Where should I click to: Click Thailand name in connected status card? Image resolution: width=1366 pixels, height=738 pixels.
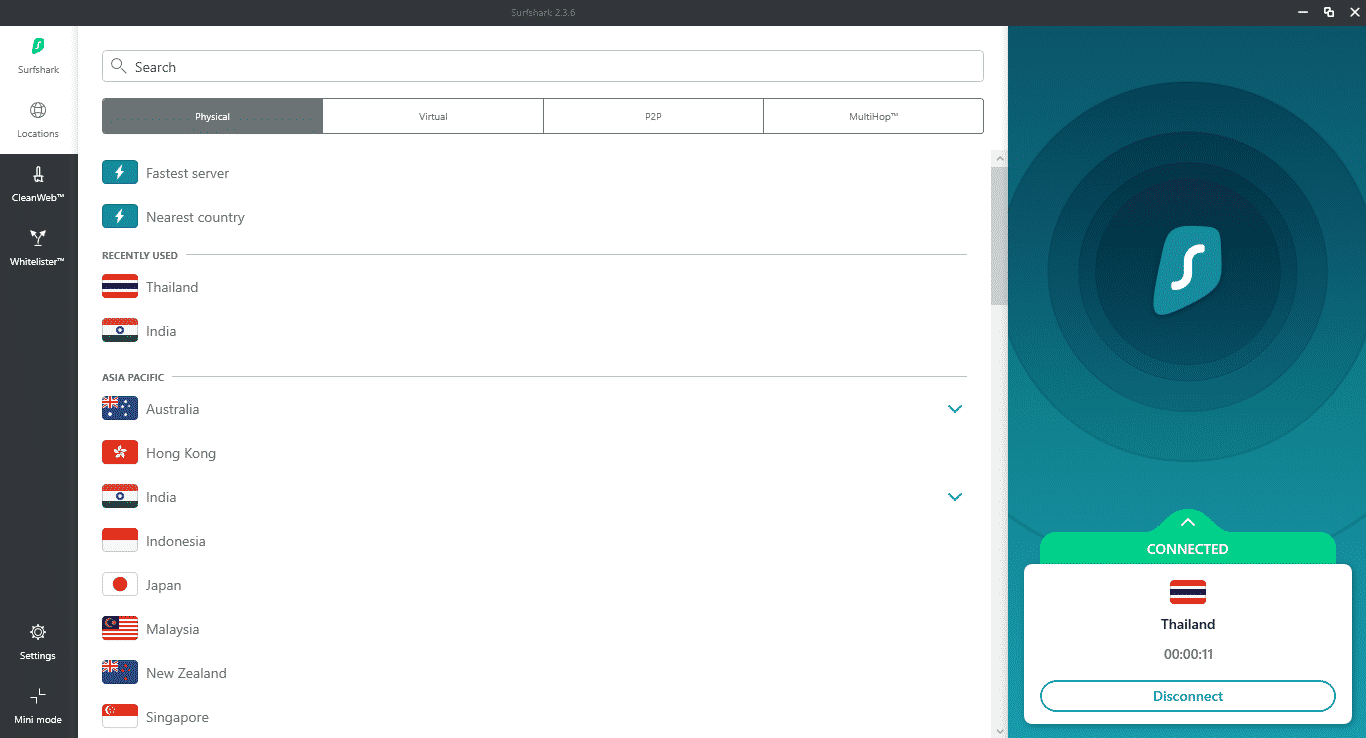point(1188,624)
